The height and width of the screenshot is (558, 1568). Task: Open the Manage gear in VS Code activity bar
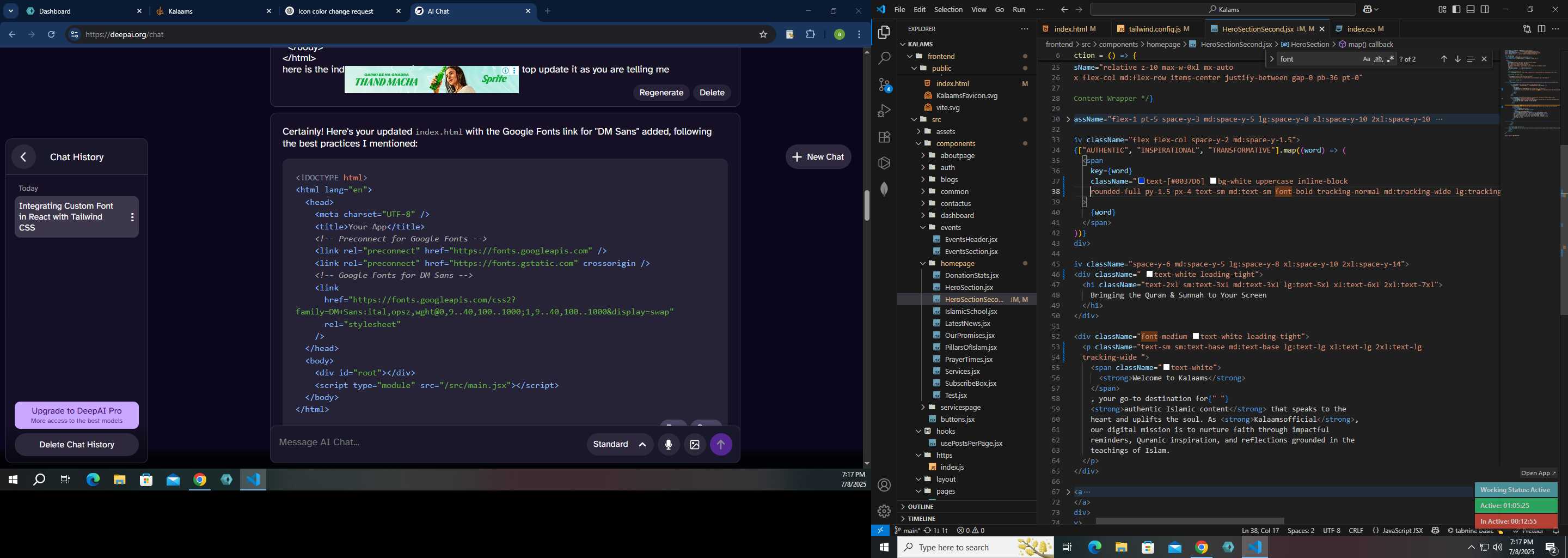(x=884, y=511)
